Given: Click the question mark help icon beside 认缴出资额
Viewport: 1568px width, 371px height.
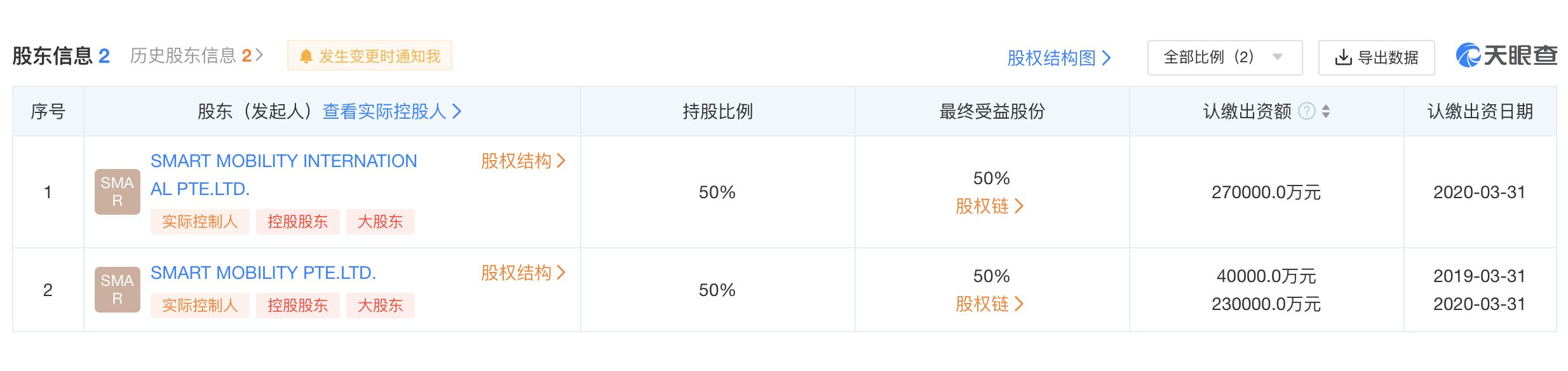Looking at the screenshot, I should [x=1306, y=111].
